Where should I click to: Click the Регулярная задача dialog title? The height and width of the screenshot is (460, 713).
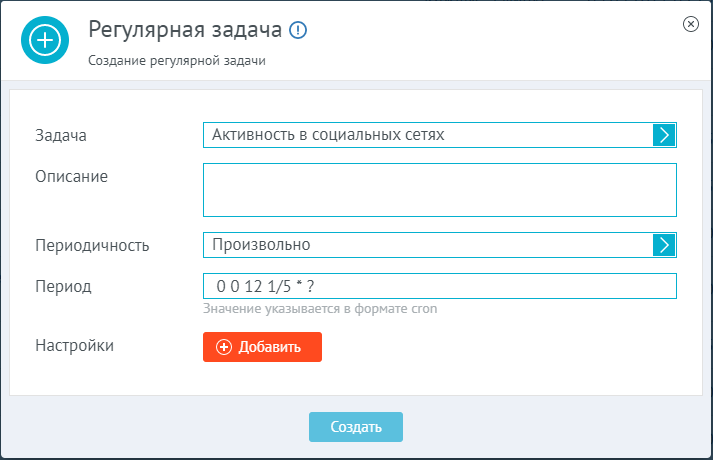click(185, 30)
